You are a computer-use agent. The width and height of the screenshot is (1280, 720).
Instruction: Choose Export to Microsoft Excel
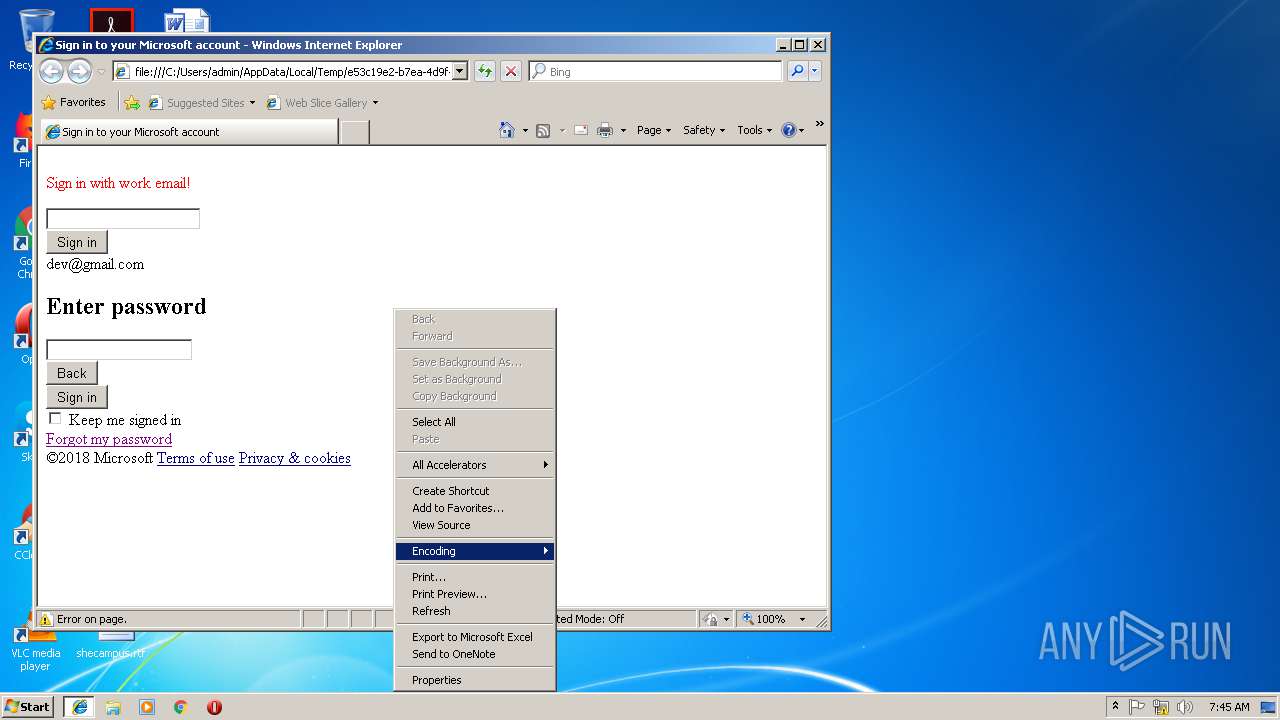coord(475,637)
